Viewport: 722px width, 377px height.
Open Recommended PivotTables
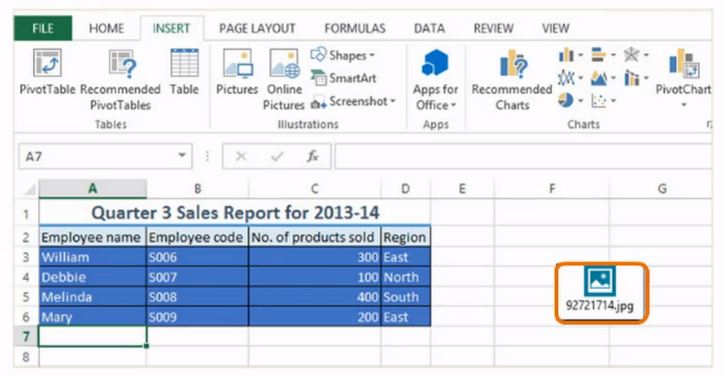point(120,80)
